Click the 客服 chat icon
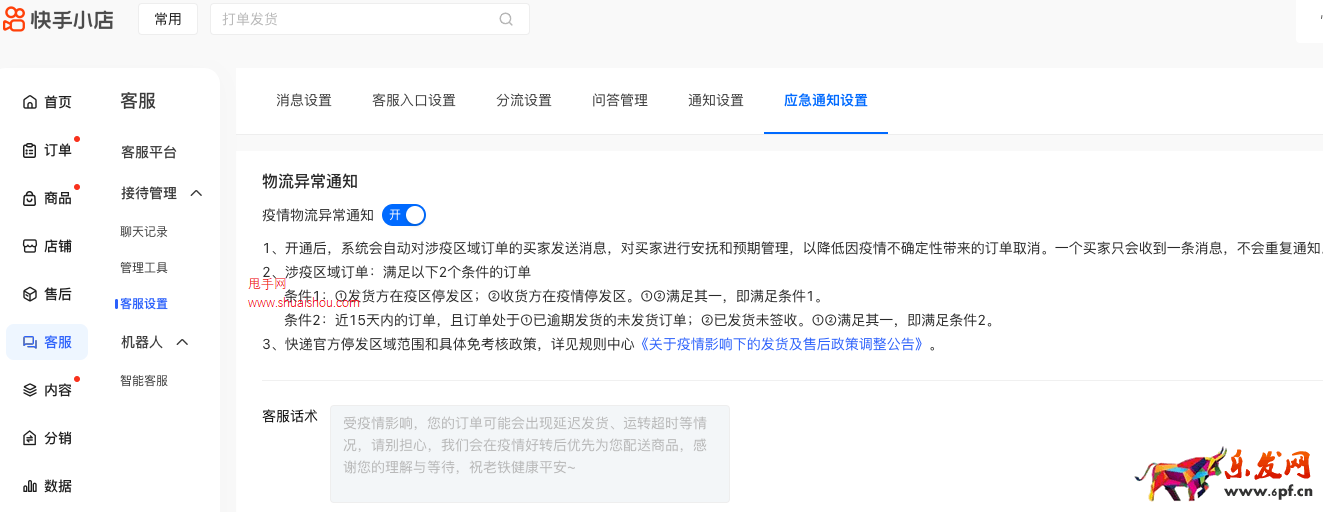 pyautogui.click(x=30, y=342)
